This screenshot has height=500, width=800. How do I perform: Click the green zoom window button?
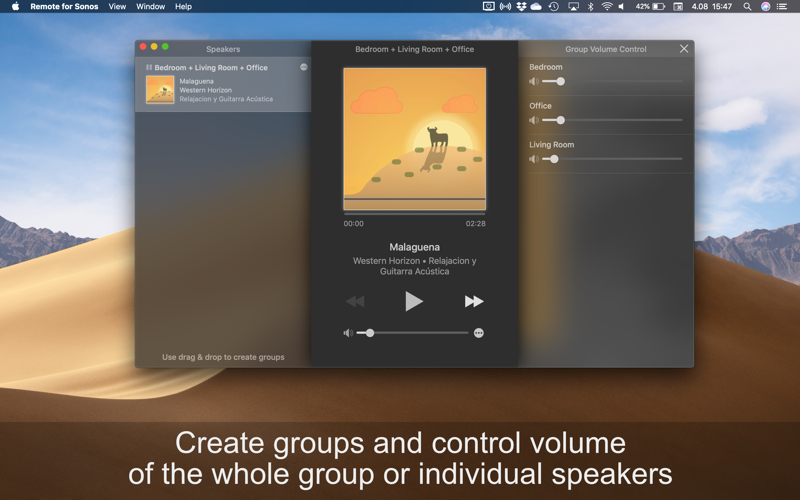point(165,46)
